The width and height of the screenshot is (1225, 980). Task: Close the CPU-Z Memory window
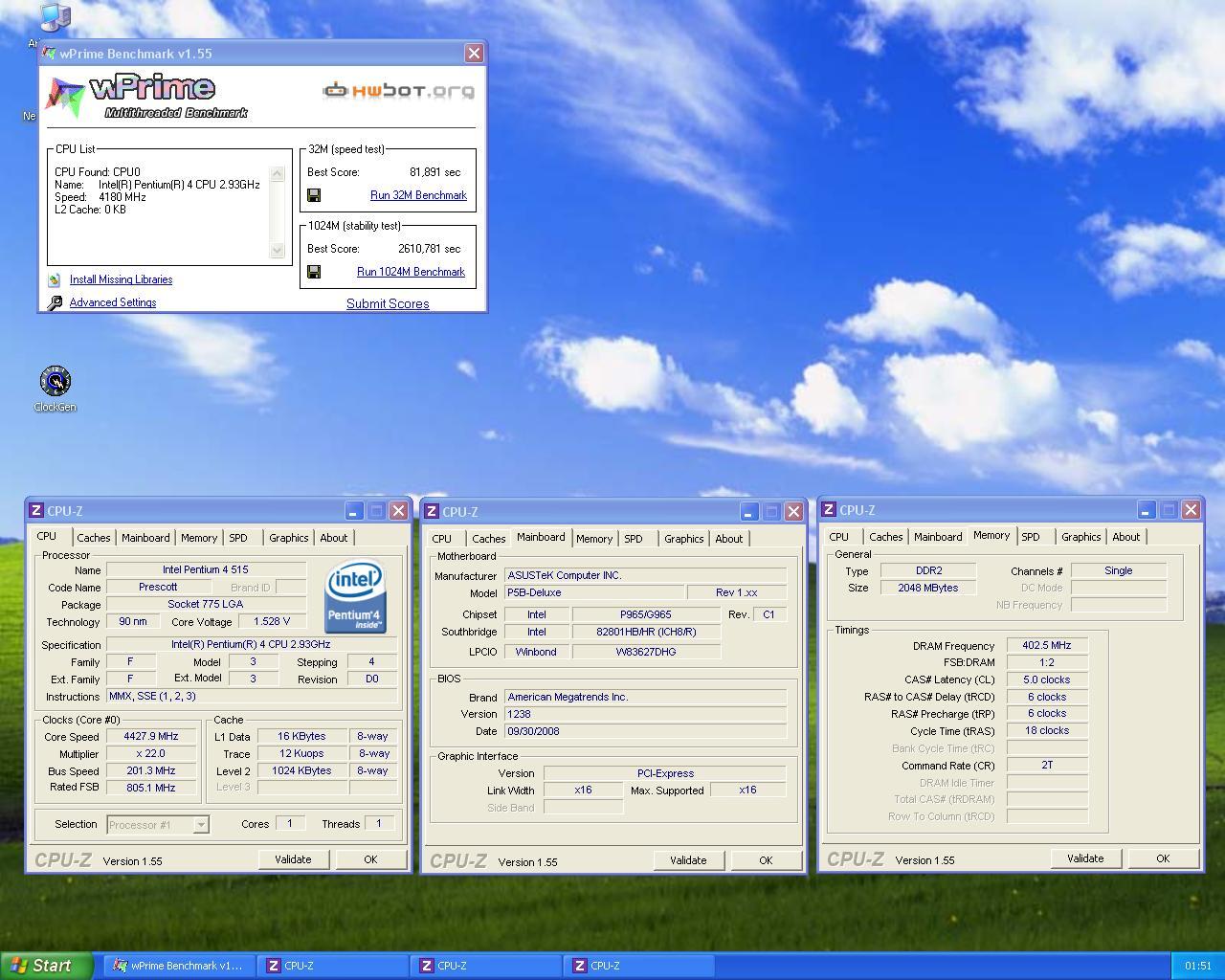click(1191, 510)
